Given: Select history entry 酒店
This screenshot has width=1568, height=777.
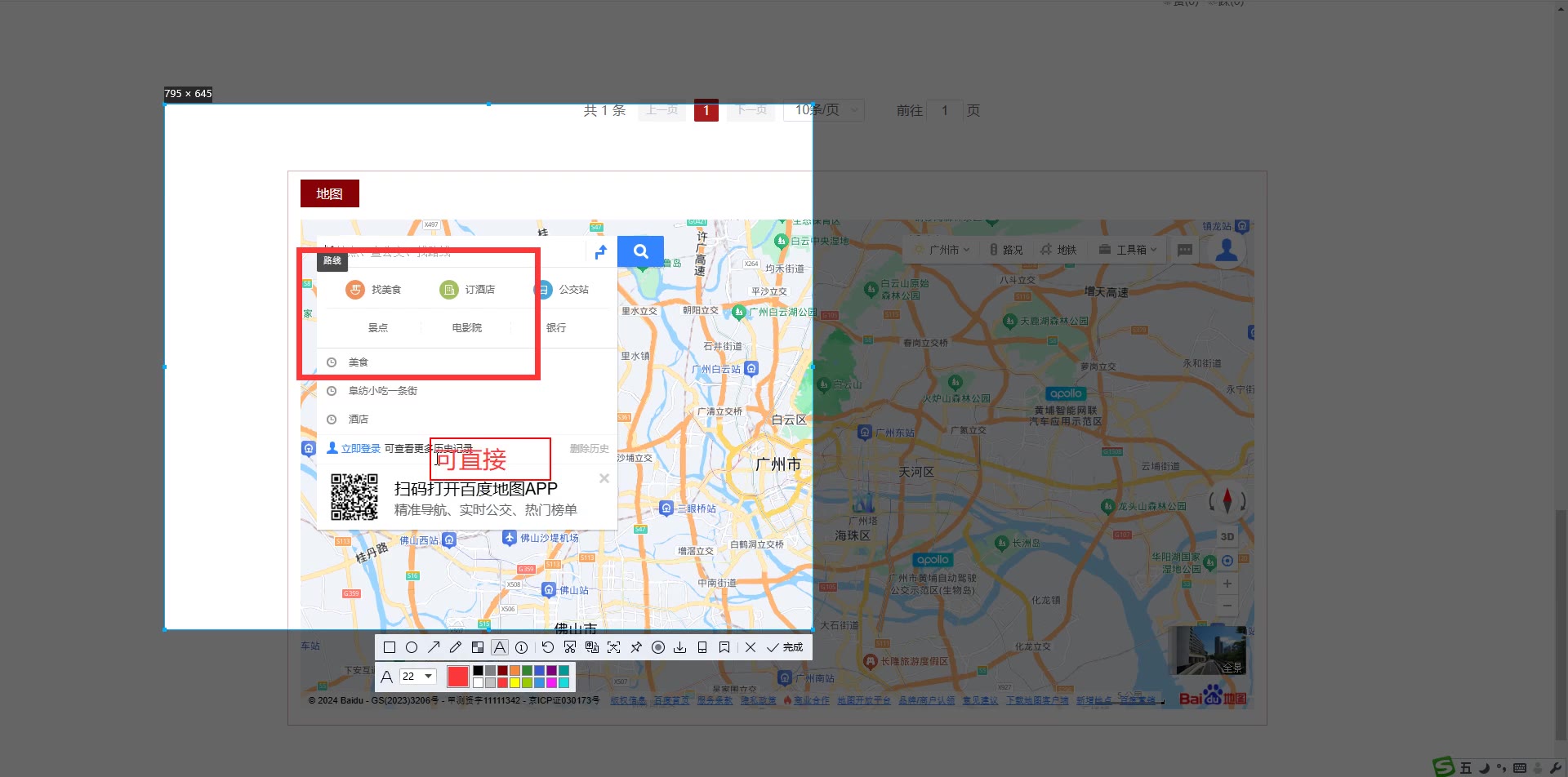Looking at the screenshot, I should point(467,420).
